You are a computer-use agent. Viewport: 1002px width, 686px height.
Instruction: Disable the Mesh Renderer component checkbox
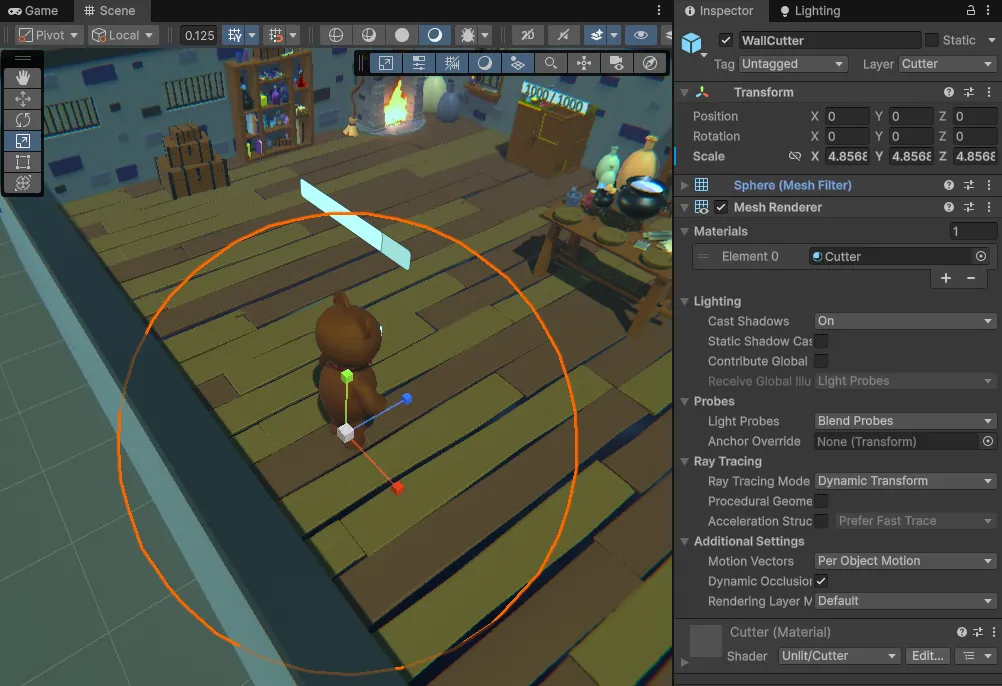[721, 208]
